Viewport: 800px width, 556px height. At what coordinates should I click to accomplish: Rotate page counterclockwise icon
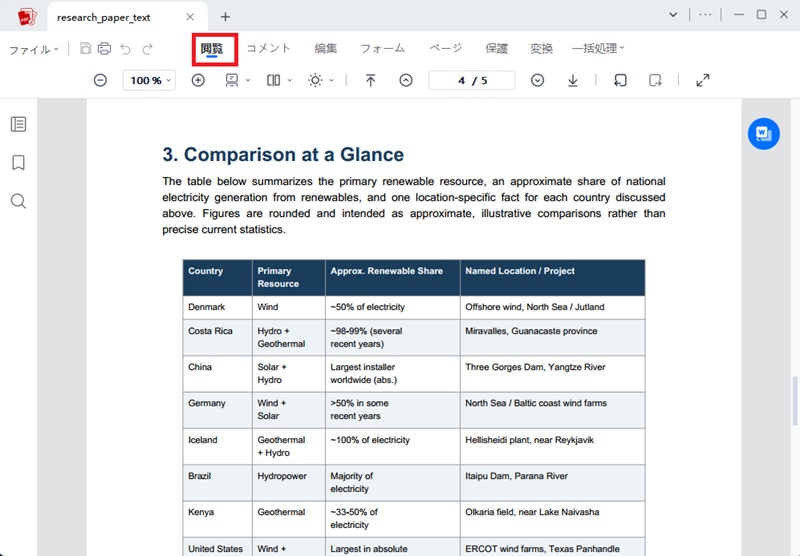click(620, 80)
